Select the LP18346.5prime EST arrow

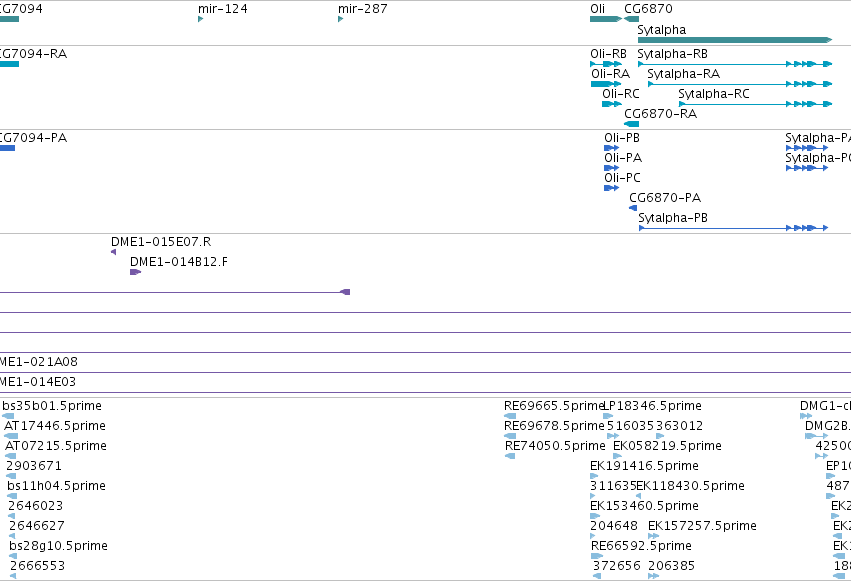tap(608, 416)
